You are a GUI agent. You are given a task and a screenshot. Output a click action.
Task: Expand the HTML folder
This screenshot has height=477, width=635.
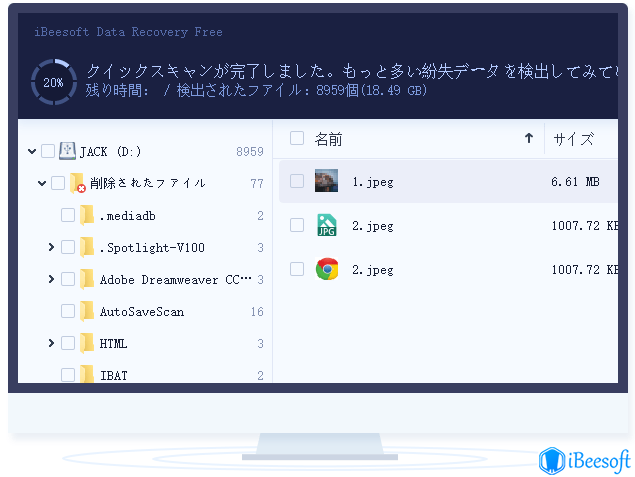[x=51, y=343]
